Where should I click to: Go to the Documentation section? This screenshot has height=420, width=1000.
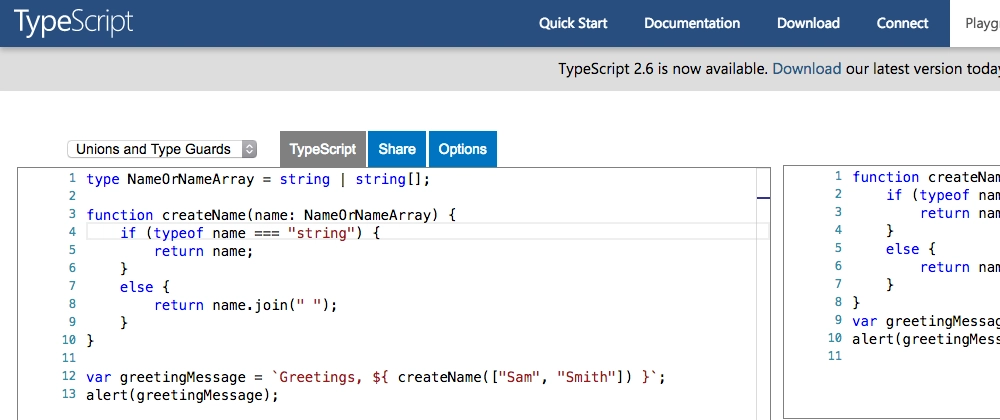click(692, 23)
